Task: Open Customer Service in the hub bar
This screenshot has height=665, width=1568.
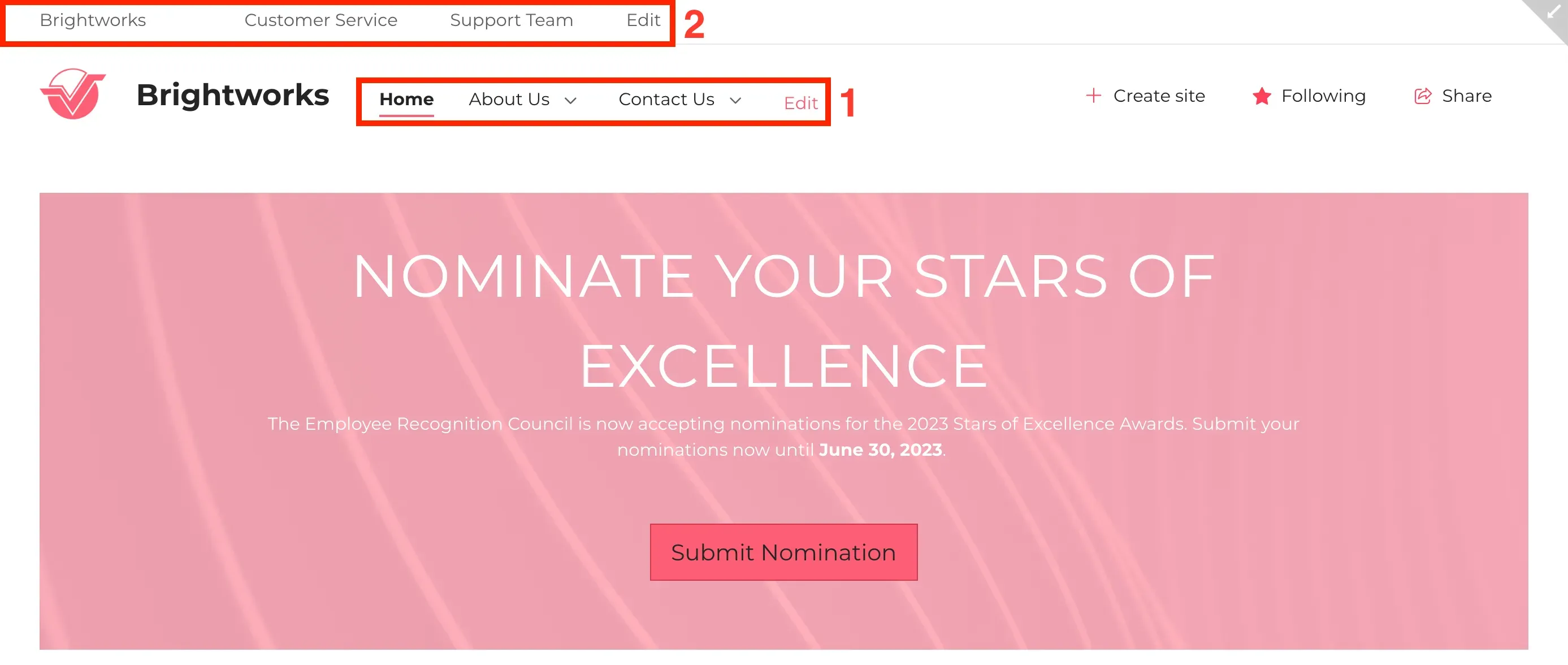Action: click(321, 20)
